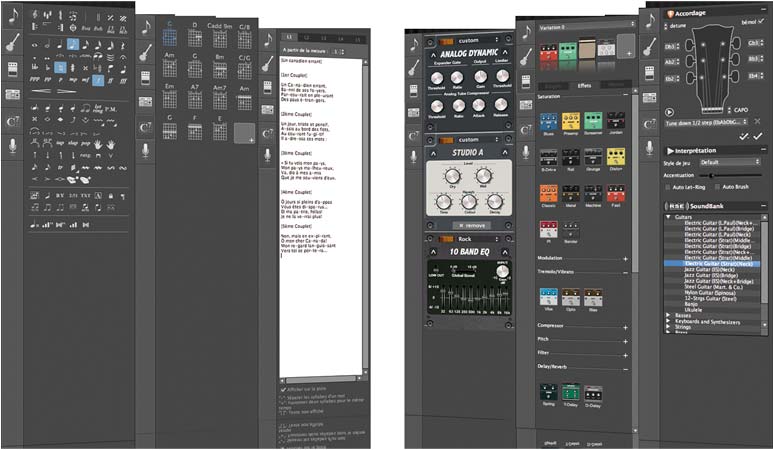Click the padlock icon in notation palette
773x450 pixels.
pos(111,196)
